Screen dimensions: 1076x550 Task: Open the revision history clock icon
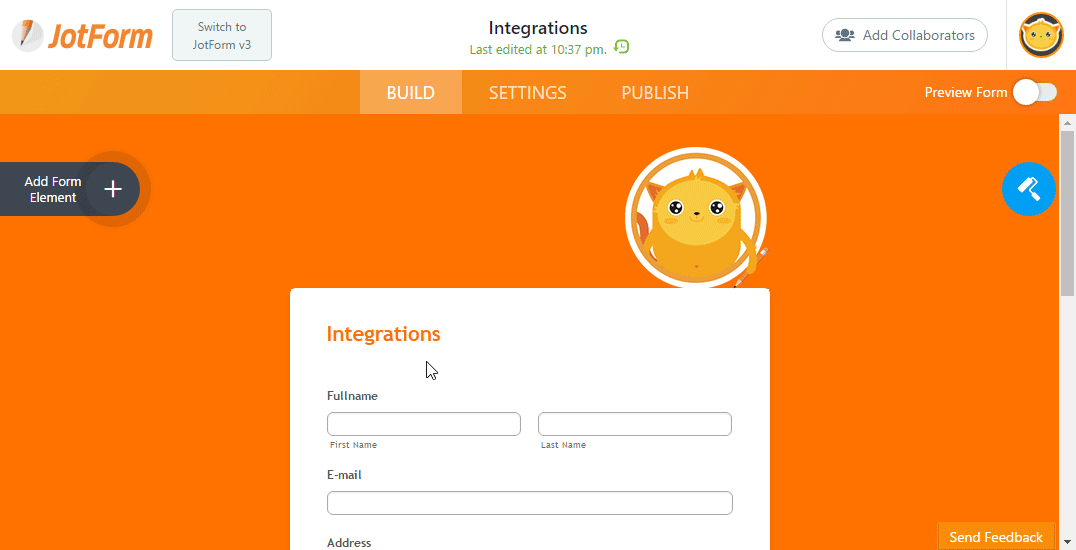click(x=622, y=47)
